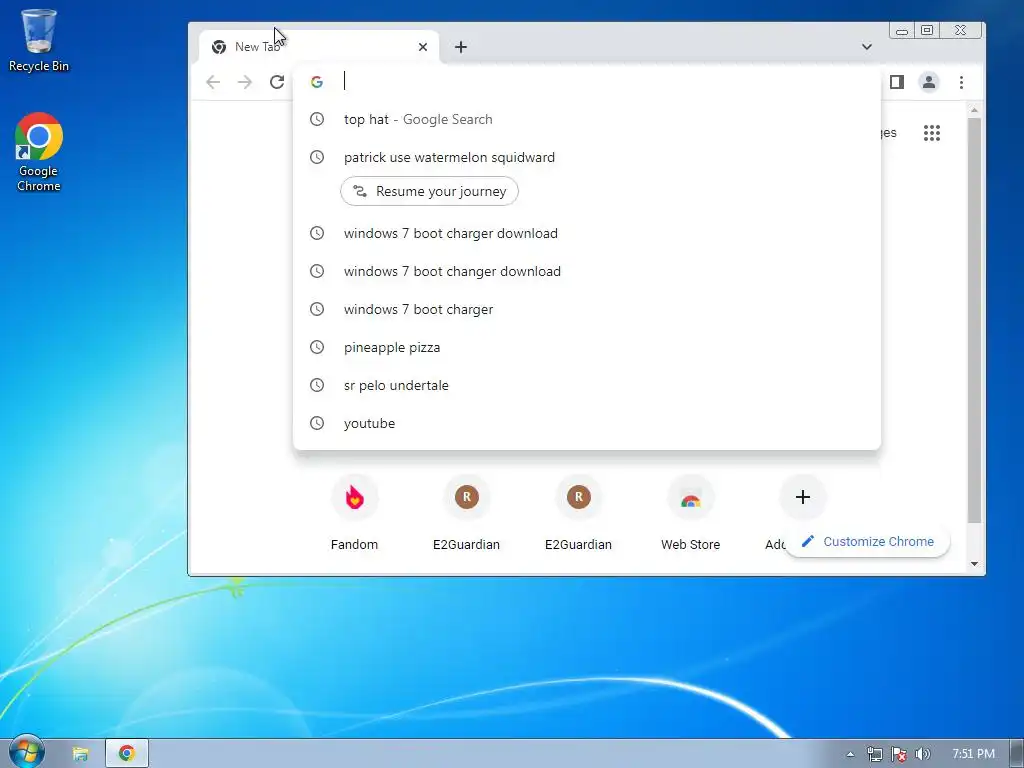The width and height of the screenshot is (1024, 768).
Task: Click the clock icon beside 'pineapple pizza'
Action: click(x=317, y=347)
